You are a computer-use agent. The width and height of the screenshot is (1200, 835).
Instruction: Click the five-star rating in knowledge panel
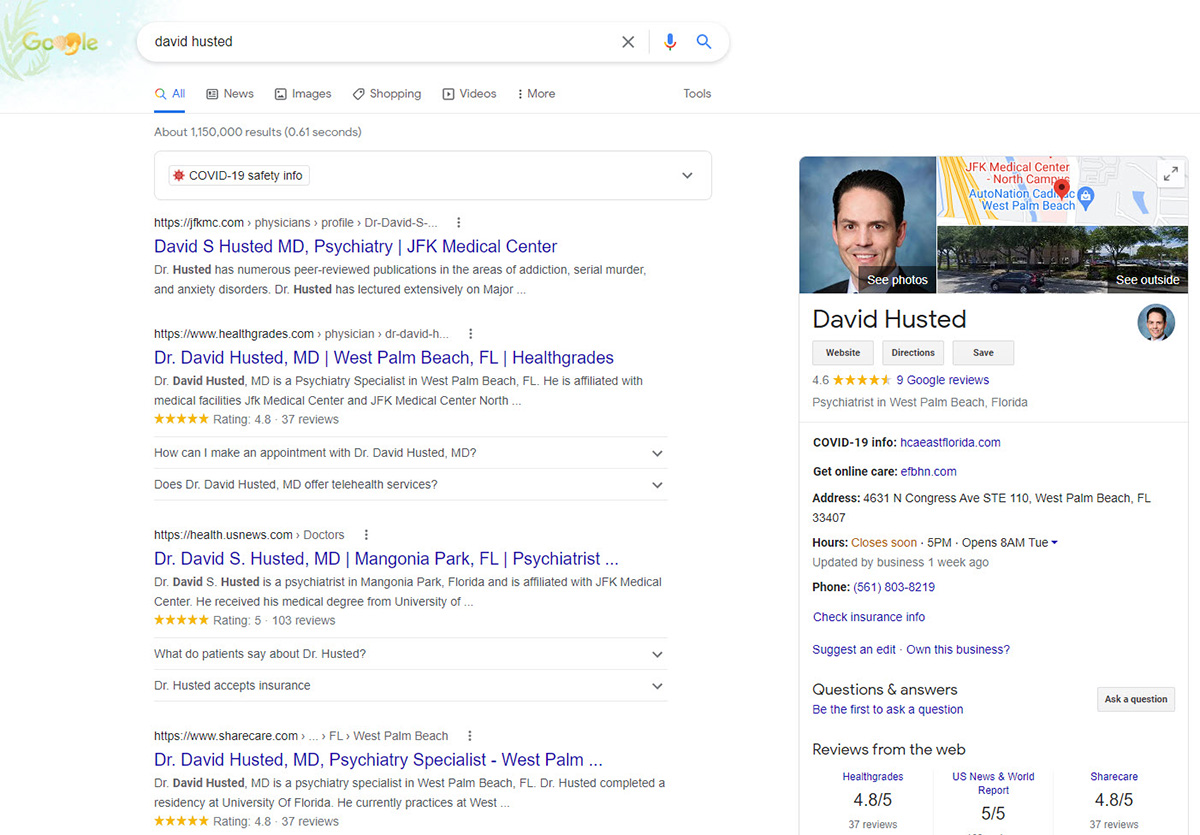click(x=862, y=380)
